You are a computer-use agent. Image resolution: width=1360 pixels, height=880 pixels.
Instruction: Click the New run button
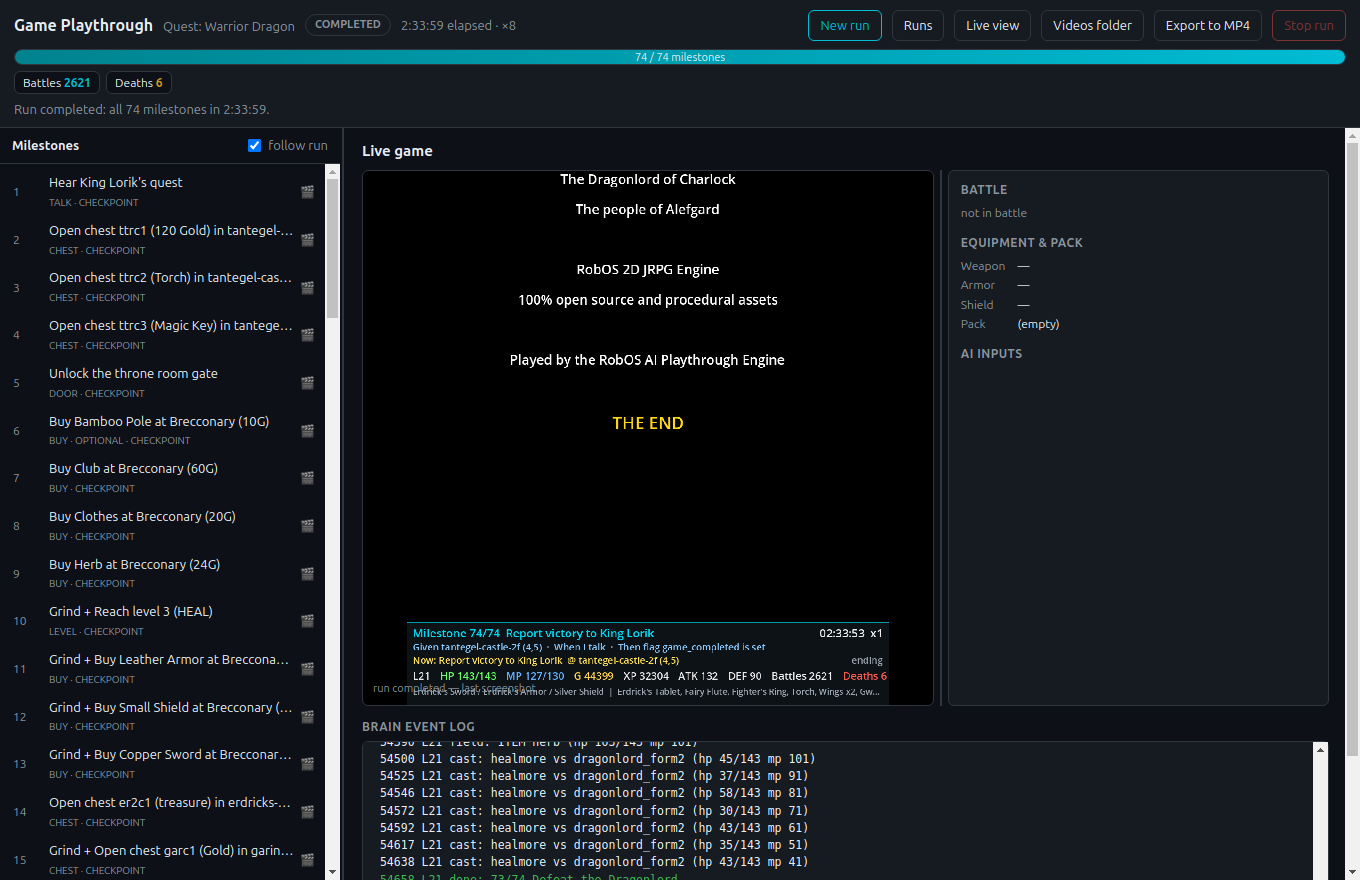(845, 25)
